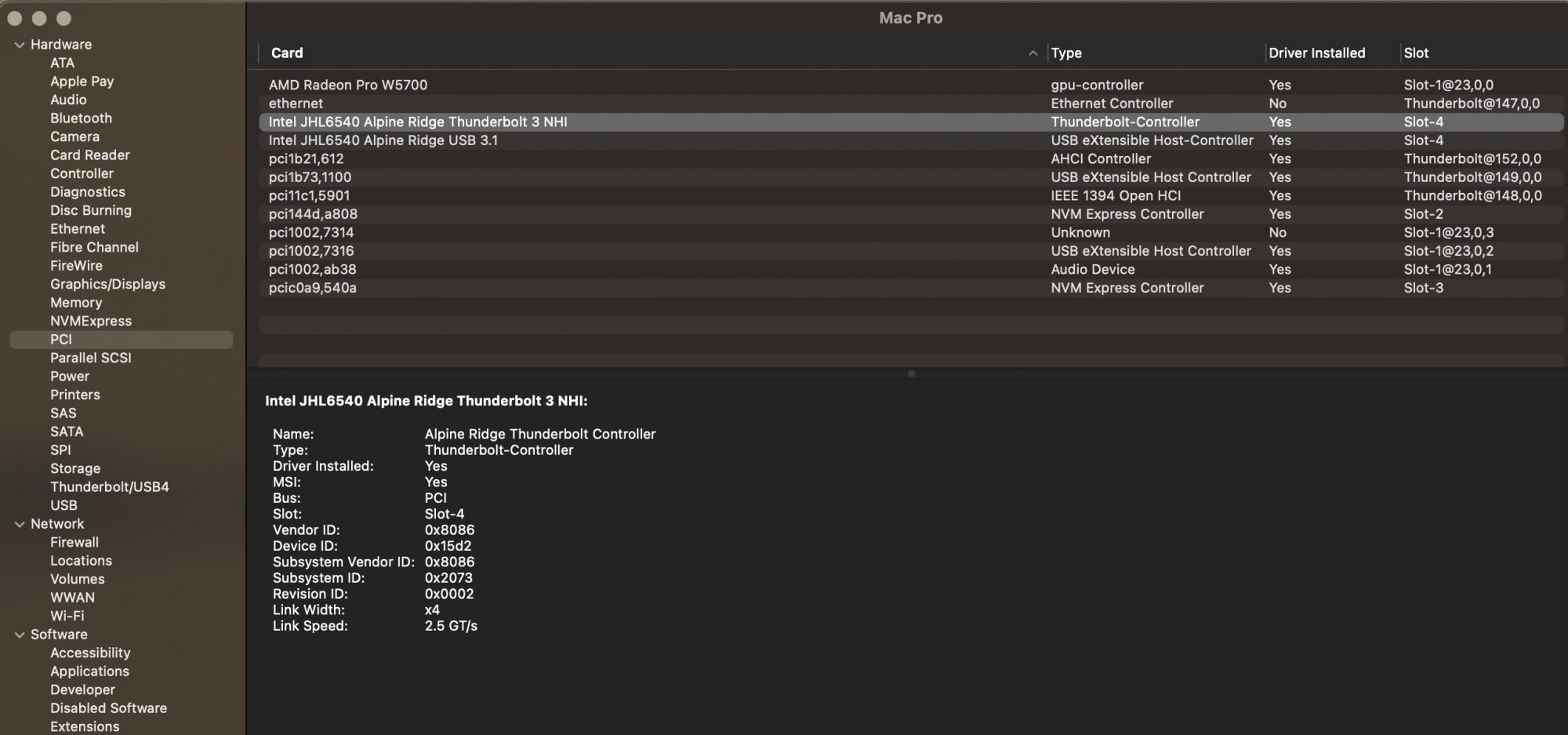The image size is (1568, 735).
Task: Select the pci11c1,5901 FireWire card row
Action: coord(911,195)
